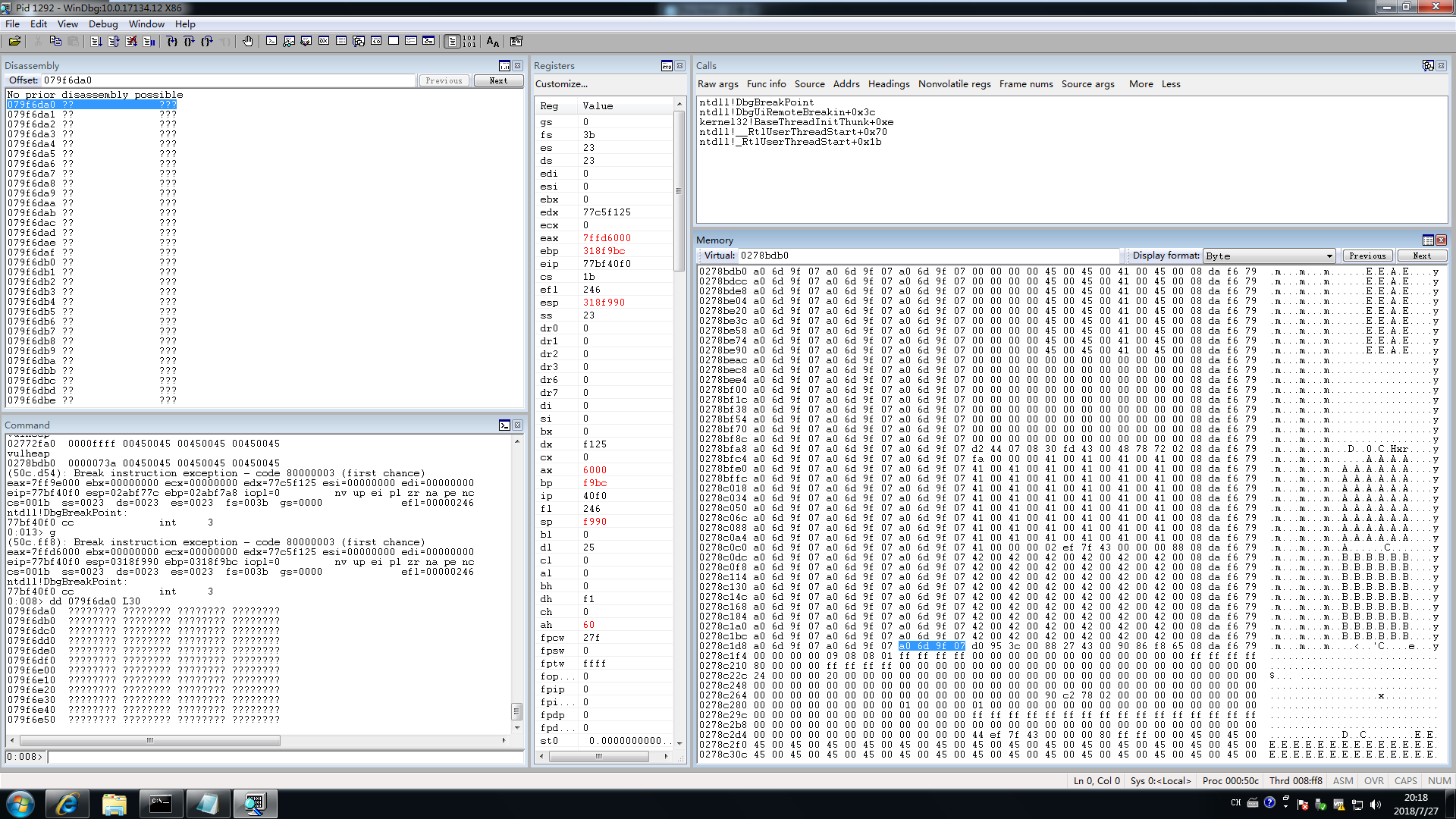Open the Display format Byte dropdown
The image size is (1456, 819).
click(x=1269, y=256)
